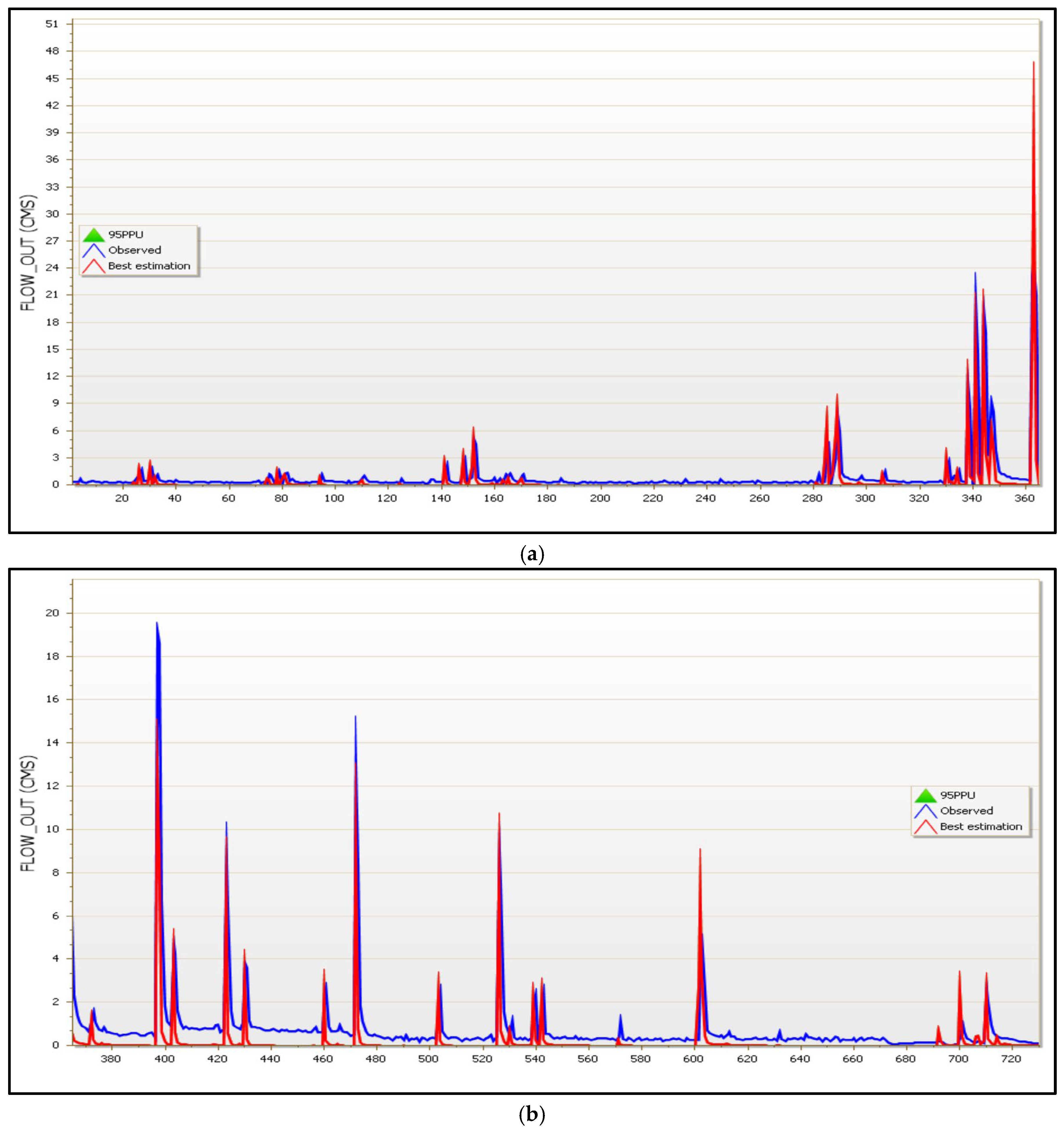Click the '95PPU' legend text in chart a
Screen dimensions: 1064x1132
click(126, 234)
